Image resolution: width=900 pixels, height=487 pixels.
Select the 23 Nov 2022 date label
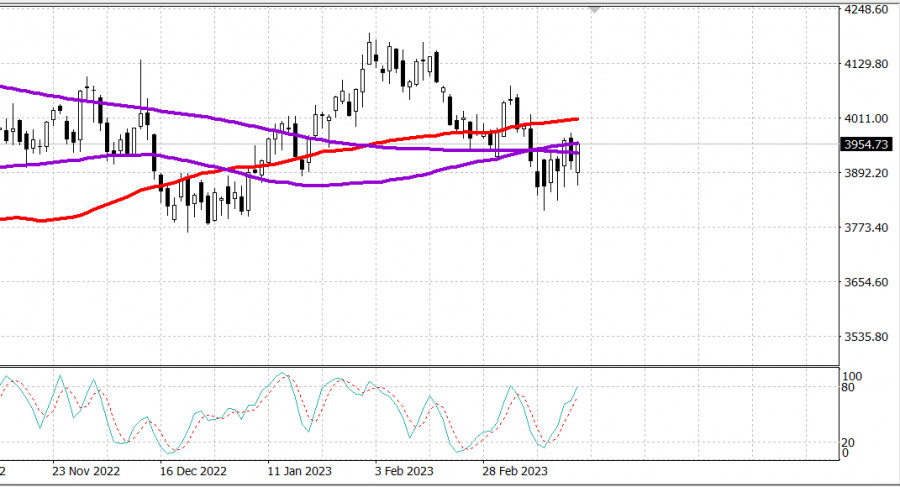click(x=85, y=470)
